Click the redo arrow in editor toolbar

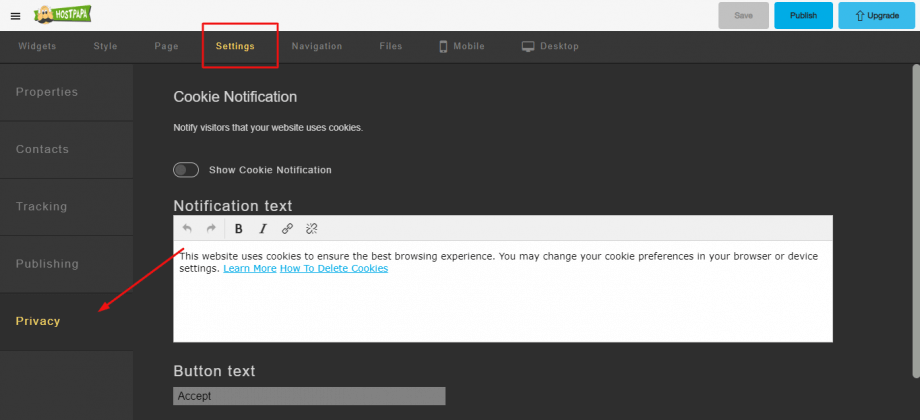pos(211,229)
